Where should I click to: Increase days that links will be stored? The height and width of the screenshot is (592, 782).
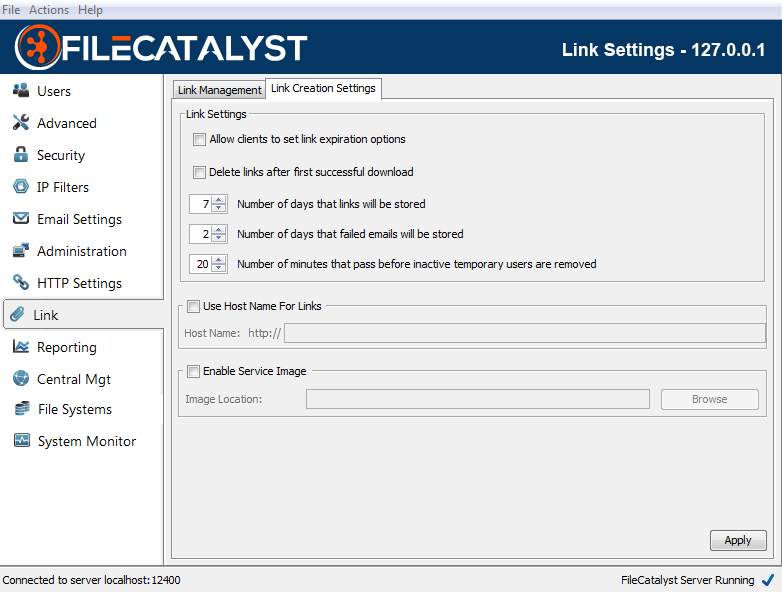coord(218,200)
